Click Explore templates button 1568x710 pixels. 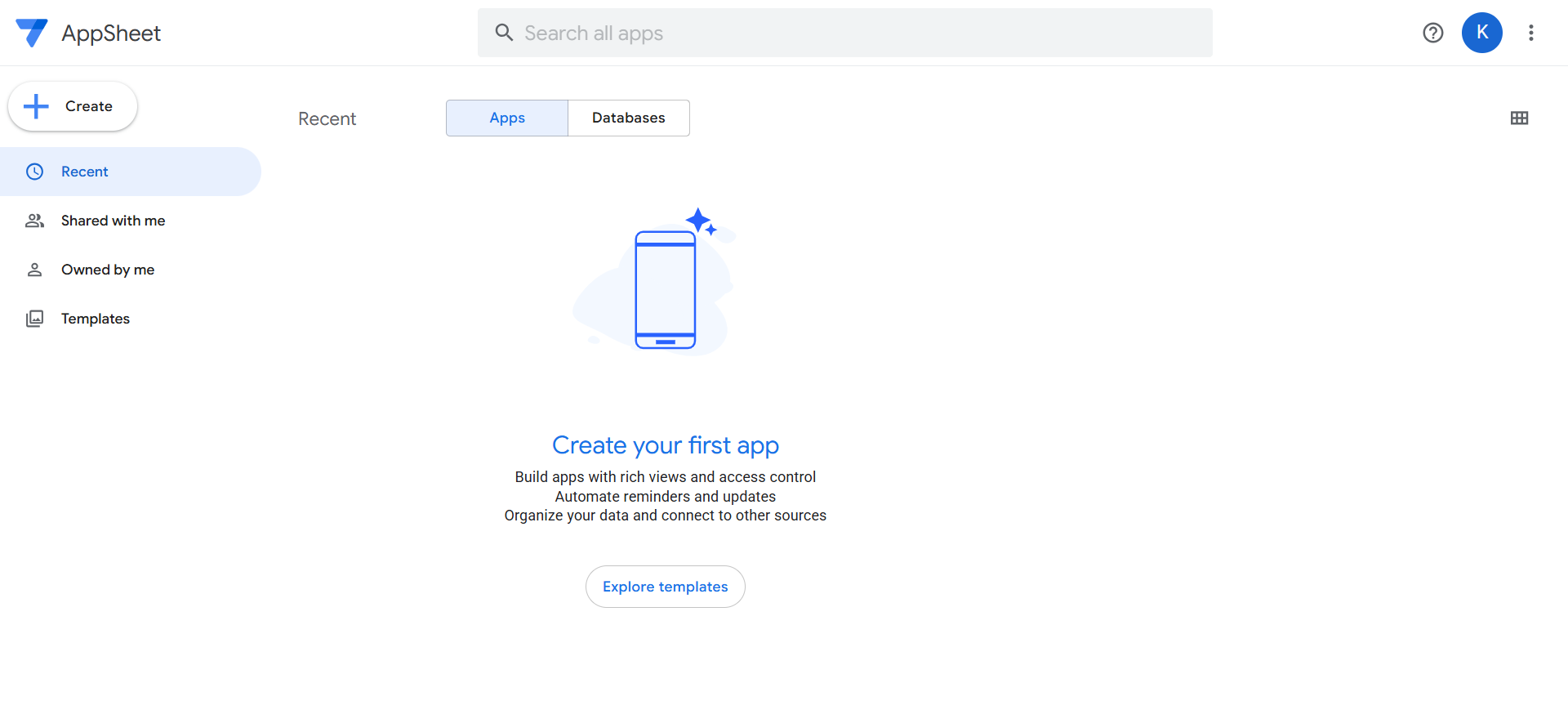pyautogui.click(x=666, y=587)
